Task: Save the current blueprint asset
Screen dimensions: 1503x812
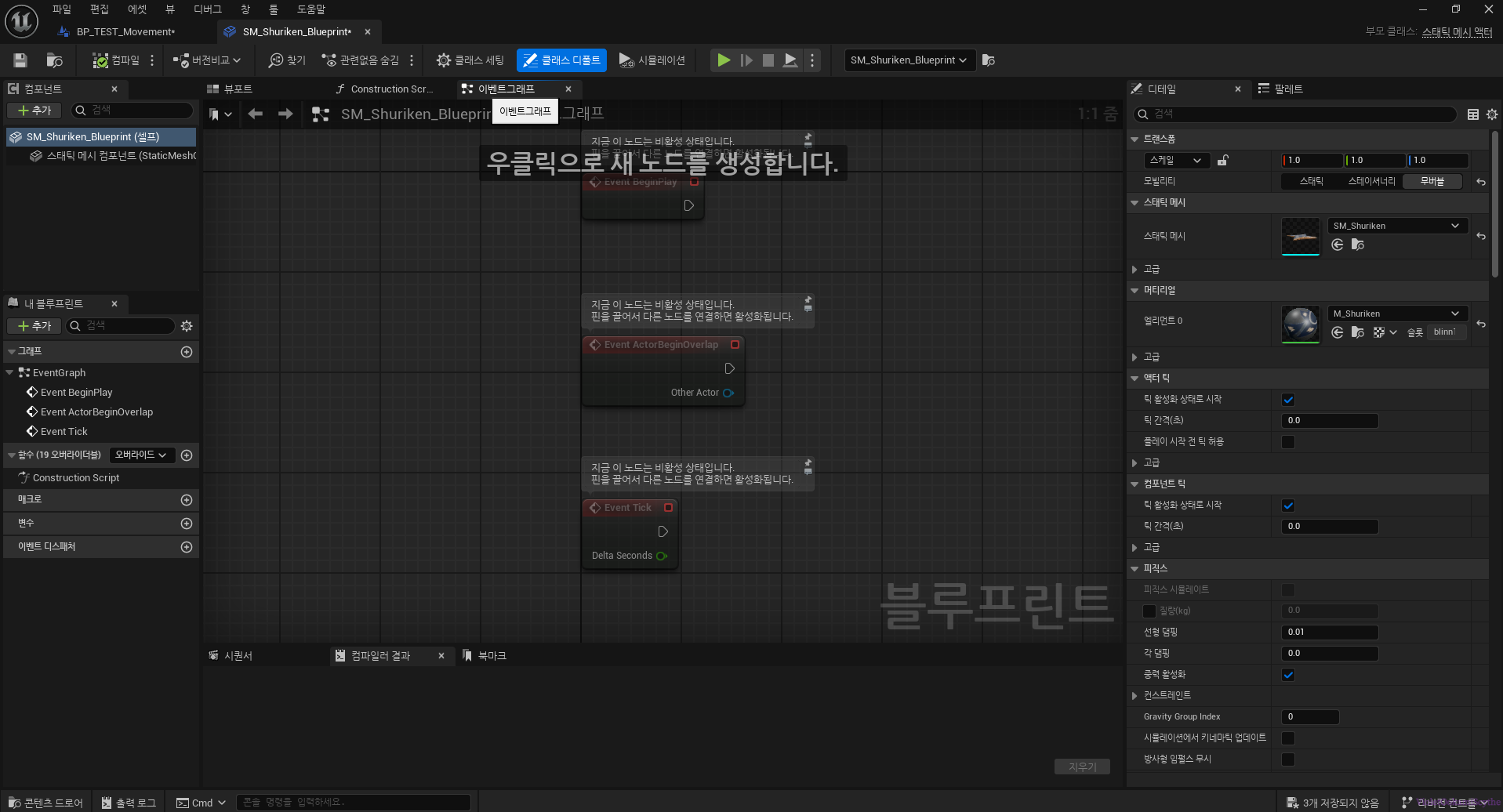Action: (20, 60)
